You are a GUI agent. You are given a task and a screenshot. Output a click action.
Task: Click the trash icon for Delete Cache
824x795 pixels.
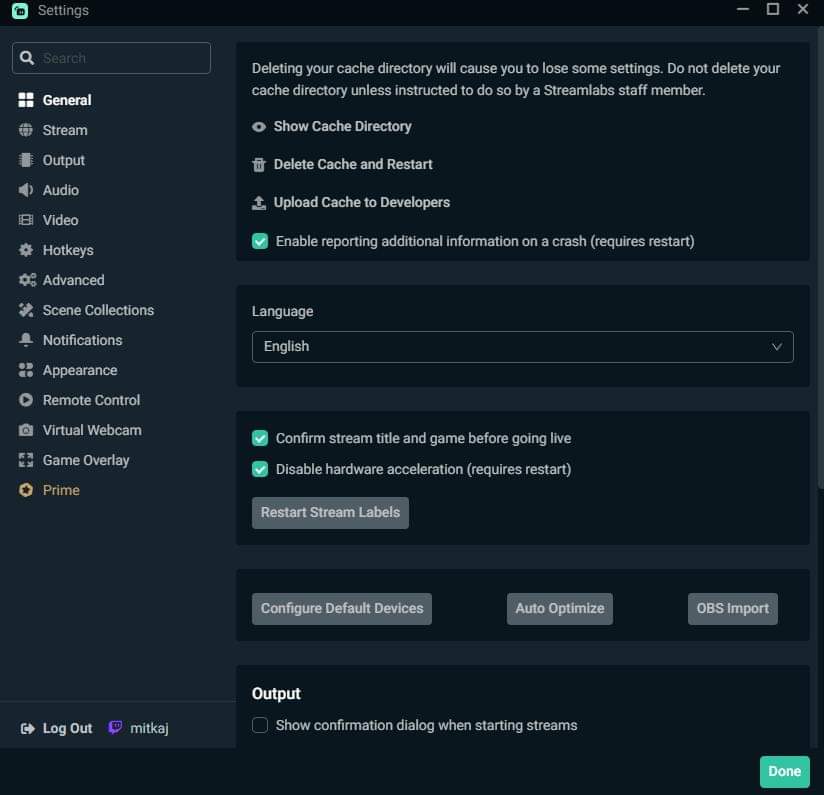259,165
